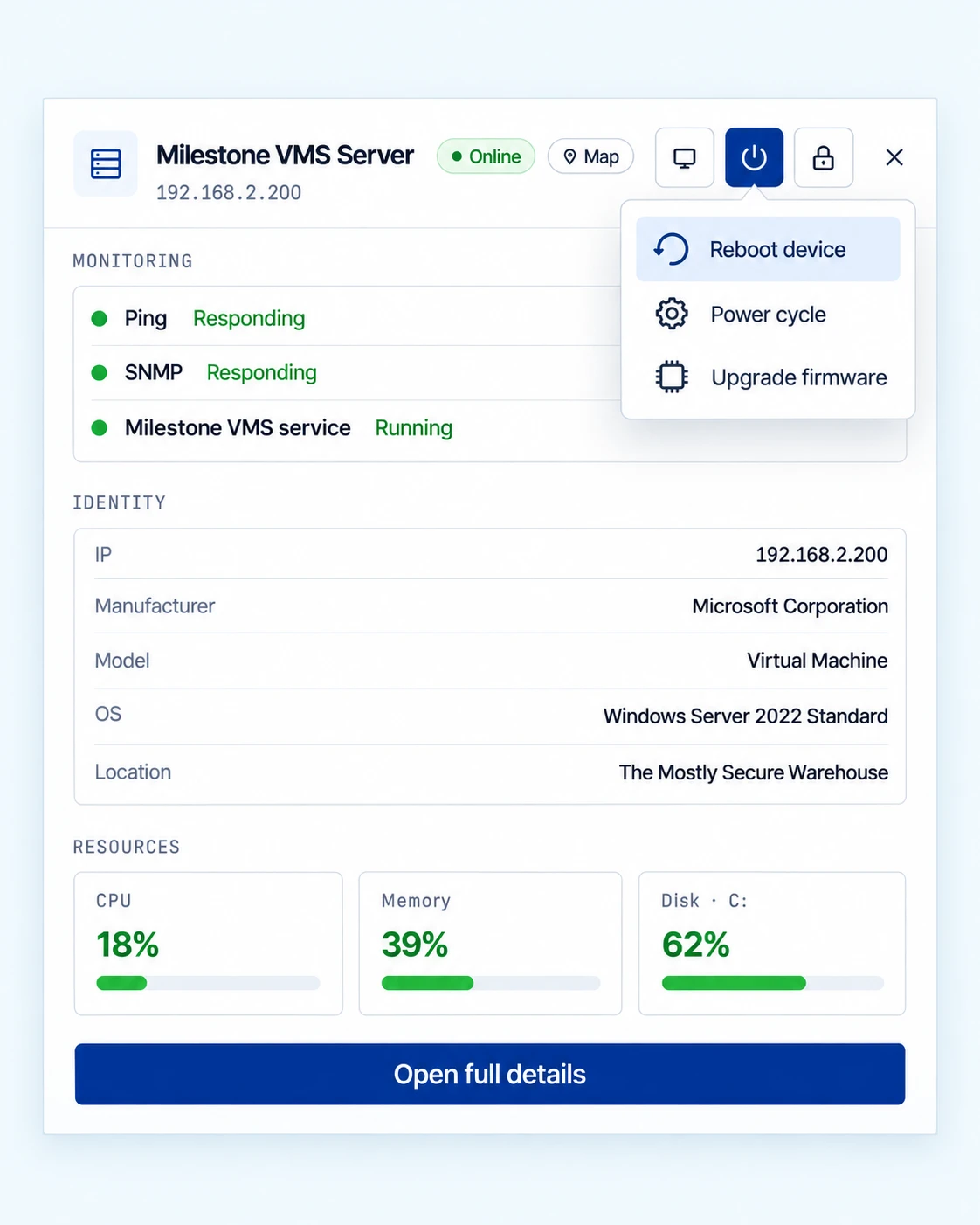
Task: Click the SNMP green status dot
Action: click(100, 373)
